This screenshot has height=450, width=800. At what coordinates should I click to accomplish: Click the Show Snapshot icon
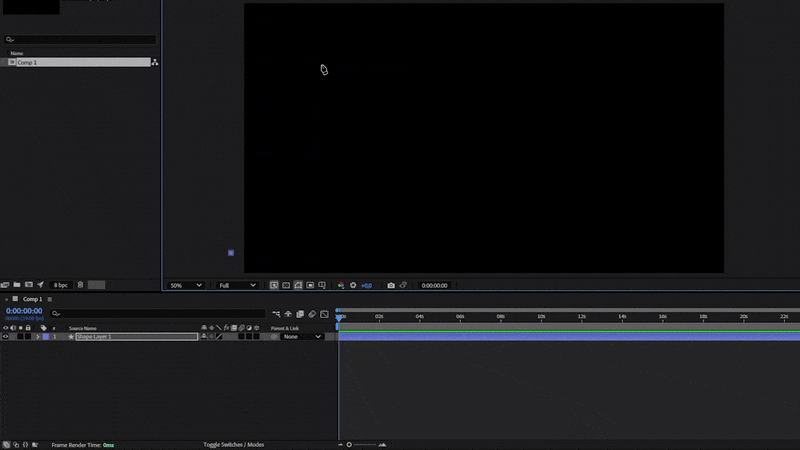pyautogui.click(x=403, y=285)
